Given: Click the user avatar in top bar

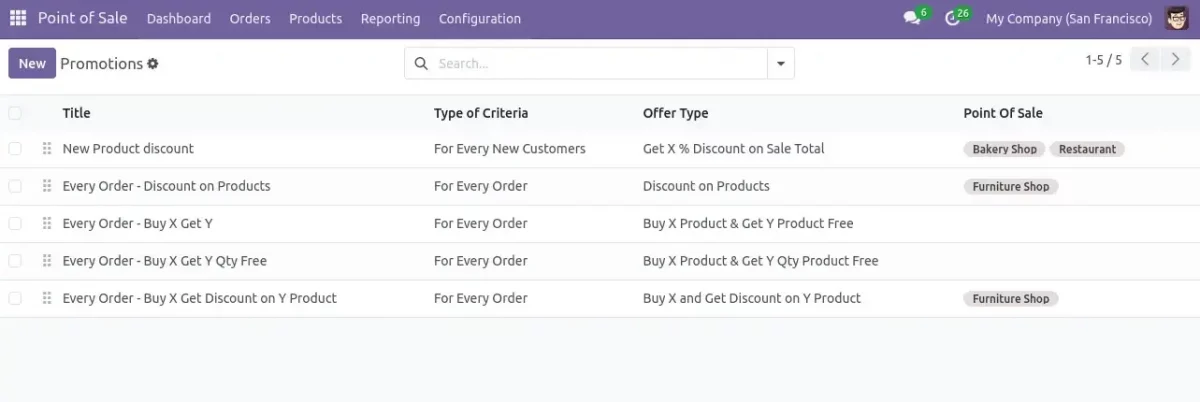Looking at the screenshot, I should pos(1176,19).
